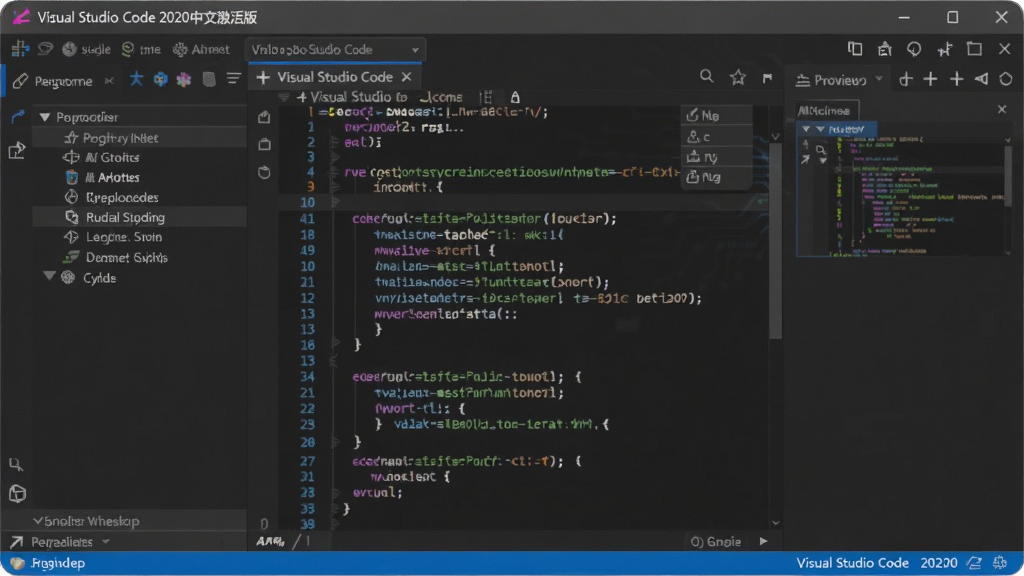
Task: Choose the Nie entry in the popup menu
Action: tap(716, 116)
